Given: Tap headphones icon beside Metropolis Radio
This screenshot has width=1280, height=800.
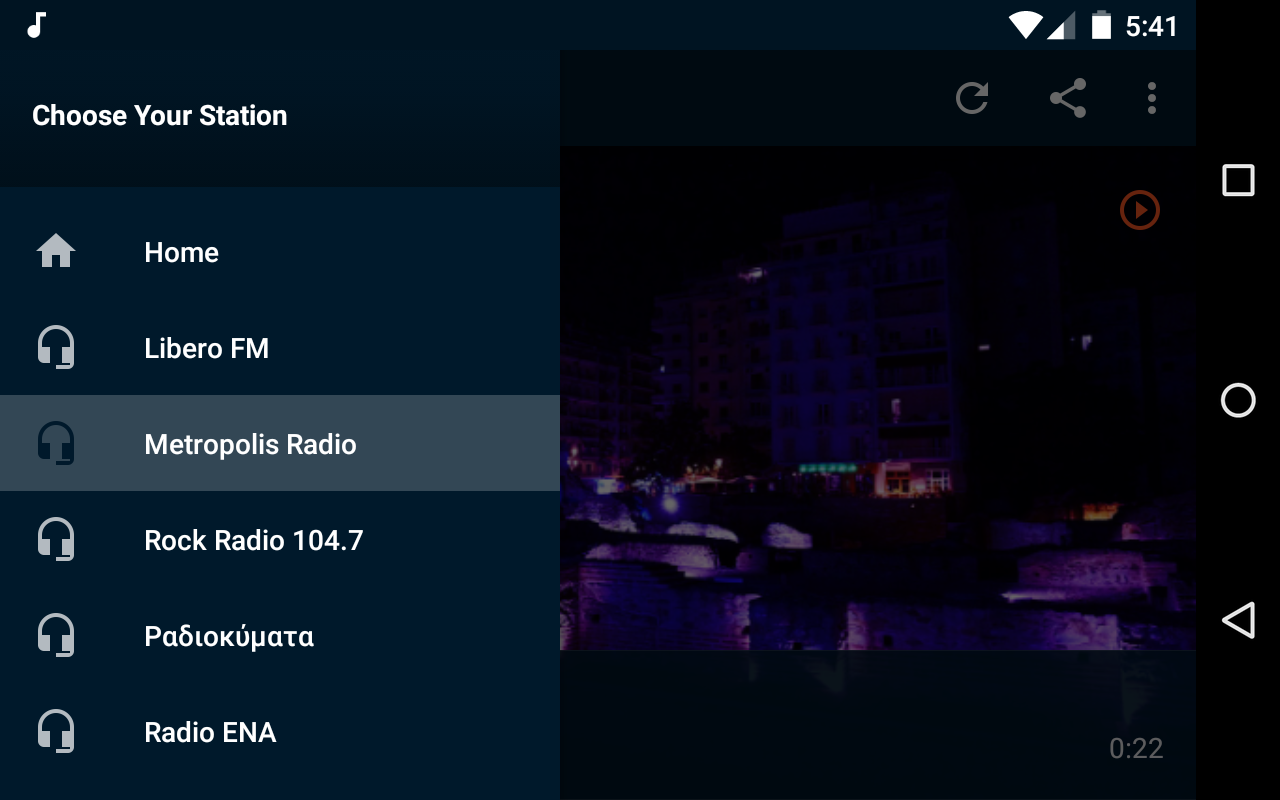Looking at the screenshot, I should 56,444.
